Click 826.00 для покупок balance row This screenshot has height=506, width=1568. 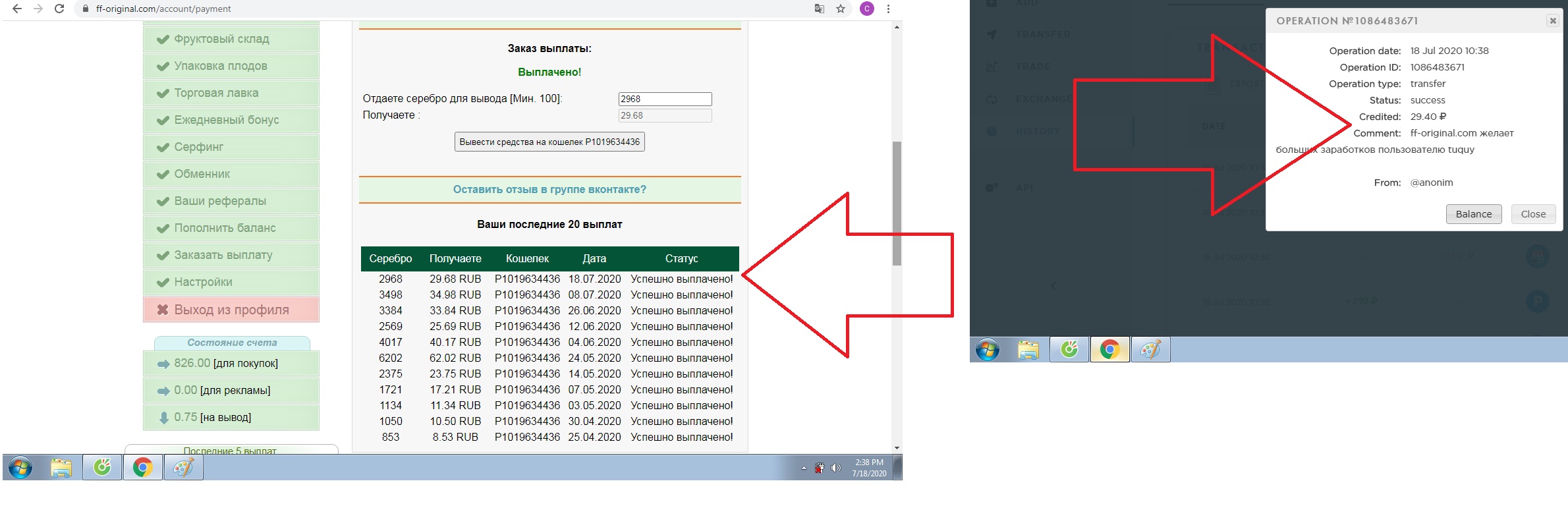pos(231,364)
